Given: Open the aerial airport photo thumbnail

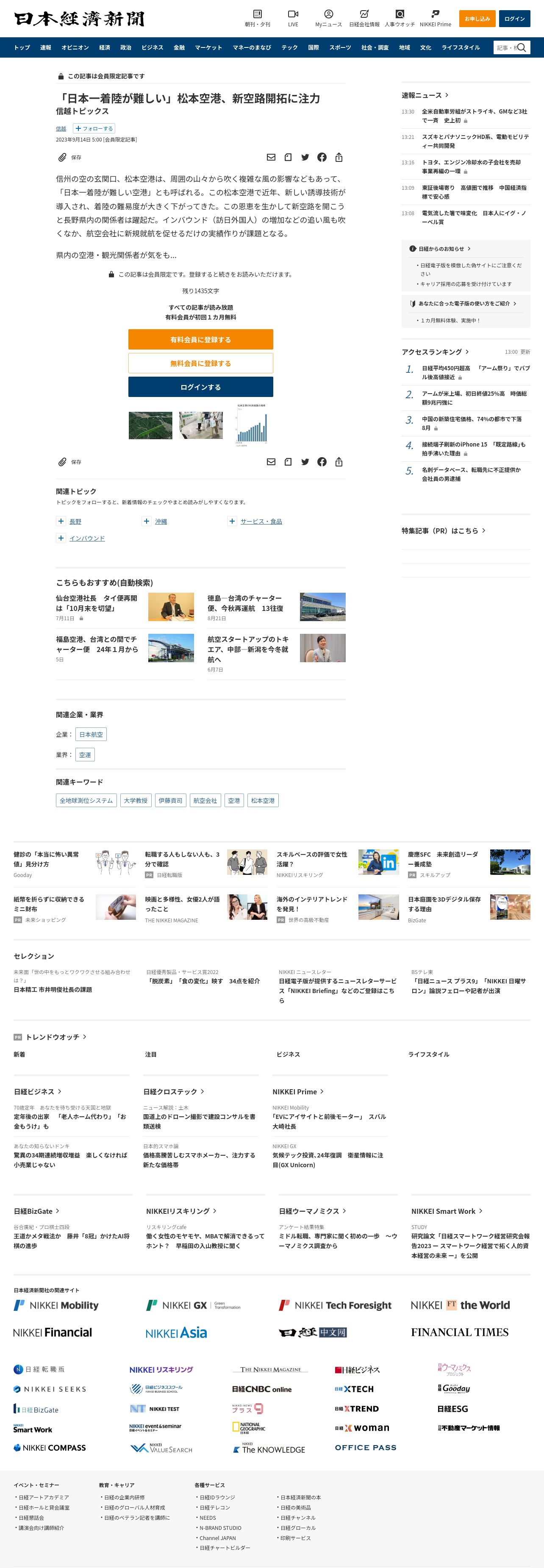Looking at the screenshot, I should point(150,425).
